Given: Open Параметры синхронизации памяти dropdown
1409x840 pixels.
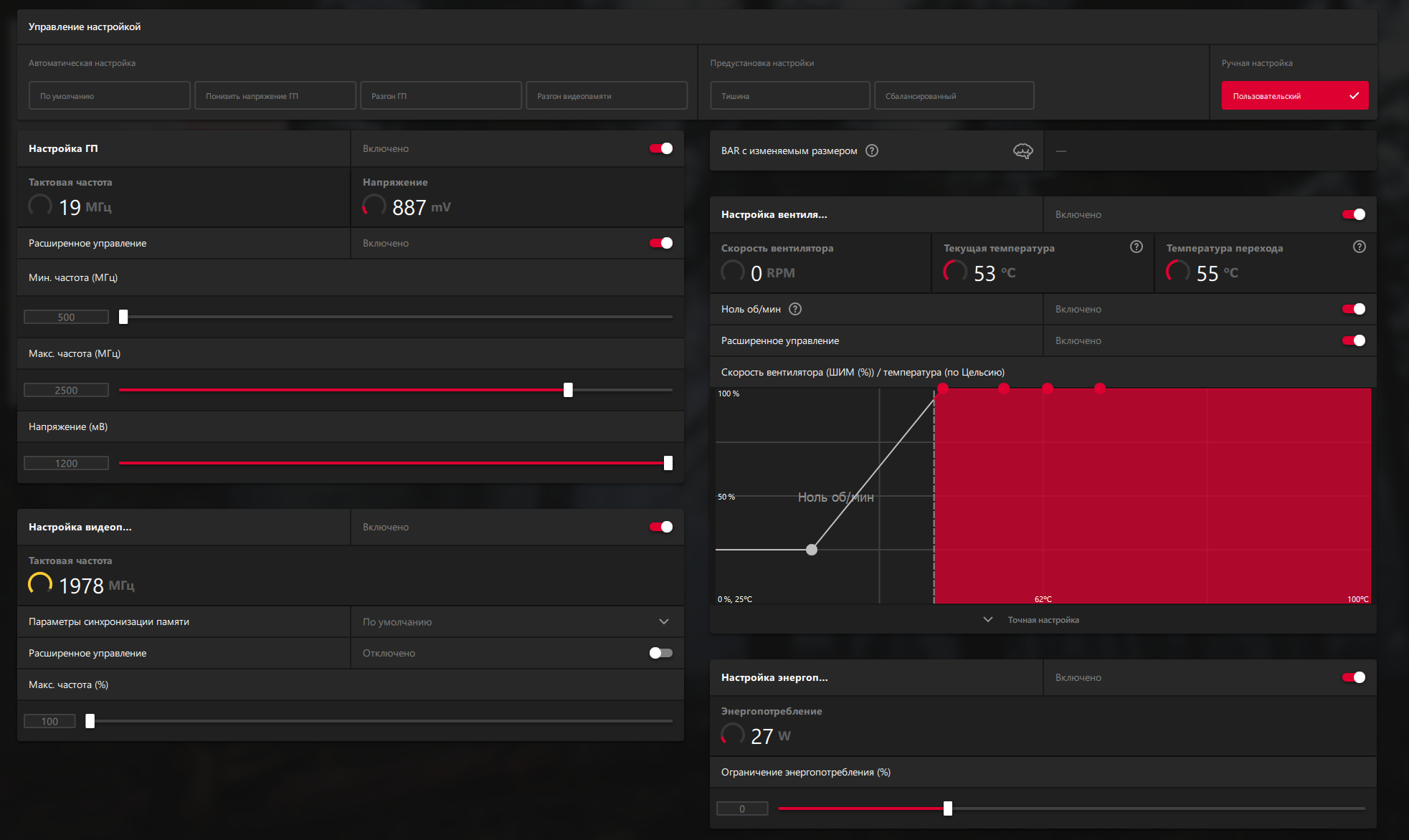Looking at the screenshot, I should coord(516,621).
